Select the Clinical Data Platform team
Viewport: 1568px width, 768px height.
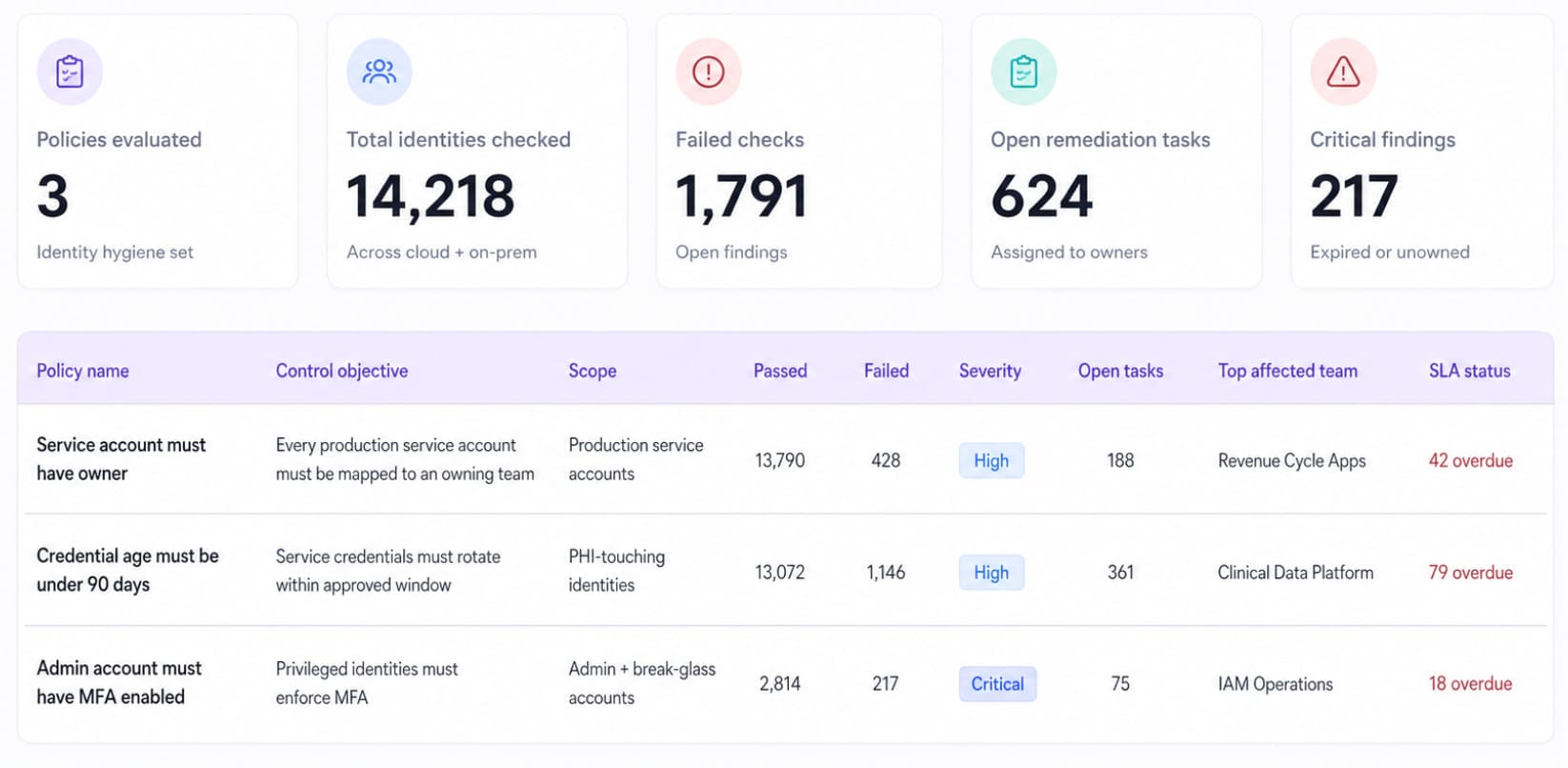click(x=1296, y=573)
